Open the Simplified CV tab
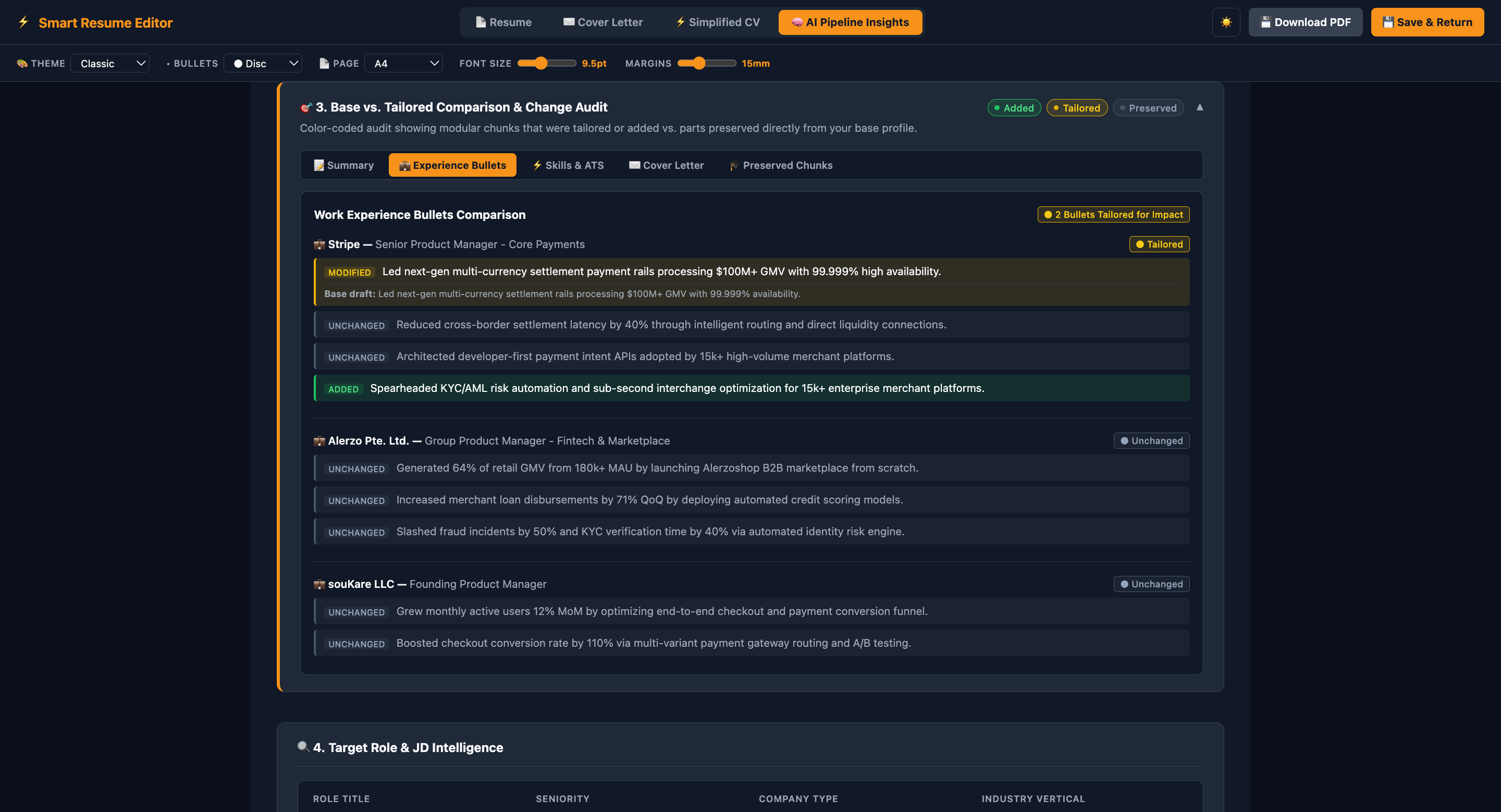The width and height of the screenshot is (1501, 812). pos(717,22)
